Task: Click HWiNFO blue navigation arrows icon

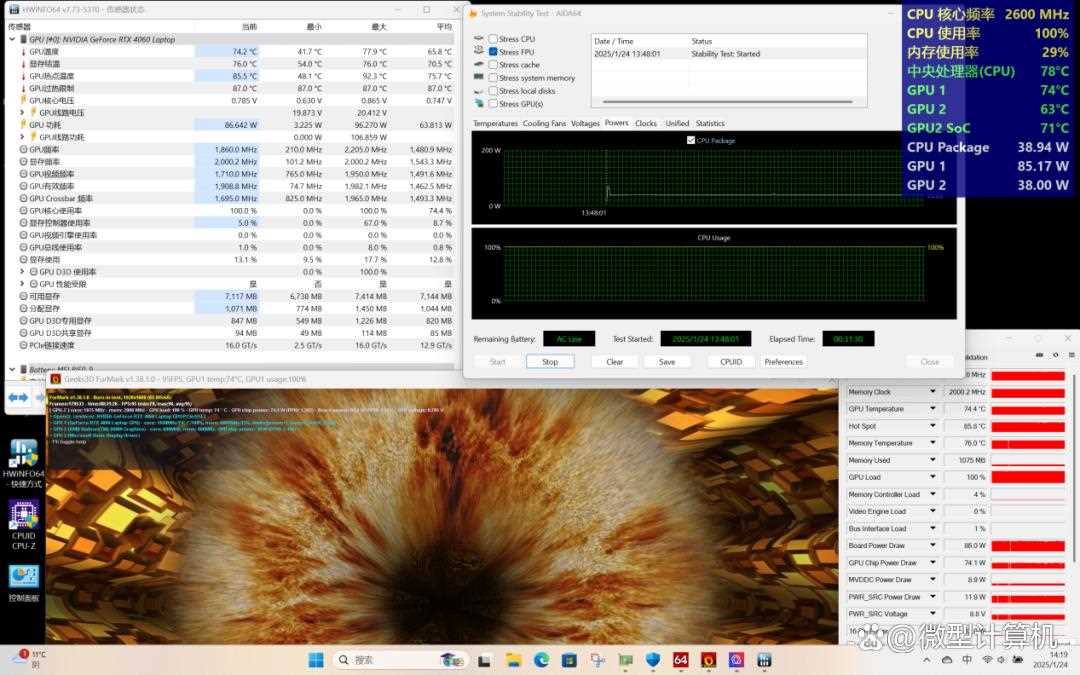Action: coord(18,398)
